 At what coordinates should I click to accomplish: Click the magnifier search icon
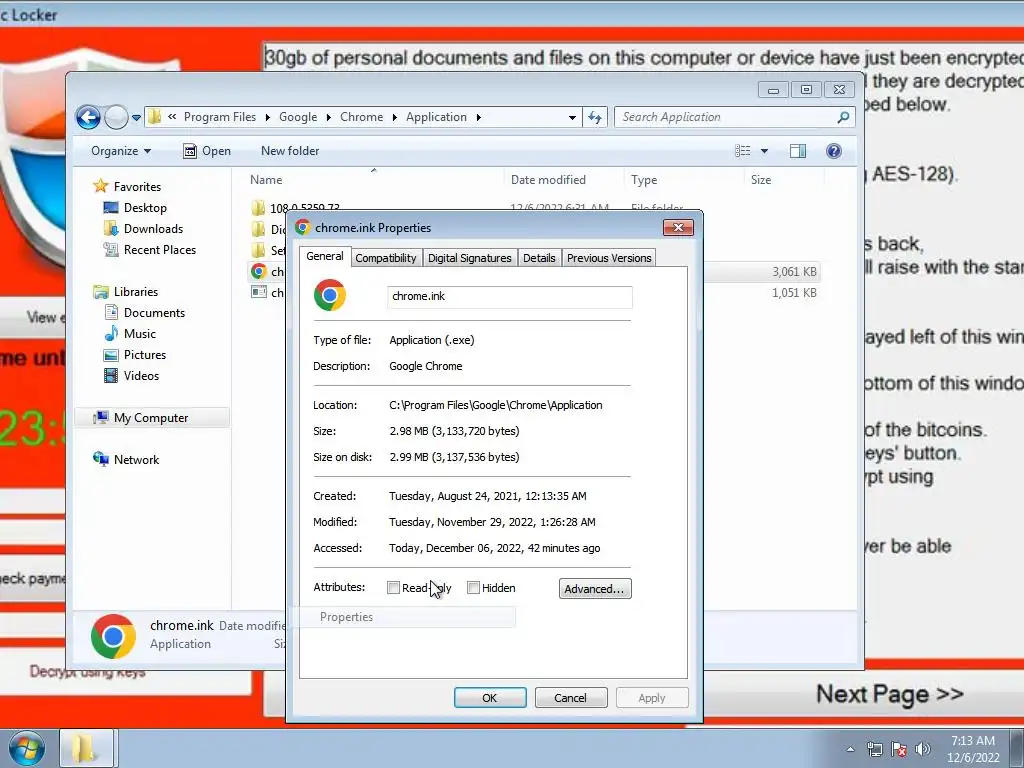click(x=843, y=117)
